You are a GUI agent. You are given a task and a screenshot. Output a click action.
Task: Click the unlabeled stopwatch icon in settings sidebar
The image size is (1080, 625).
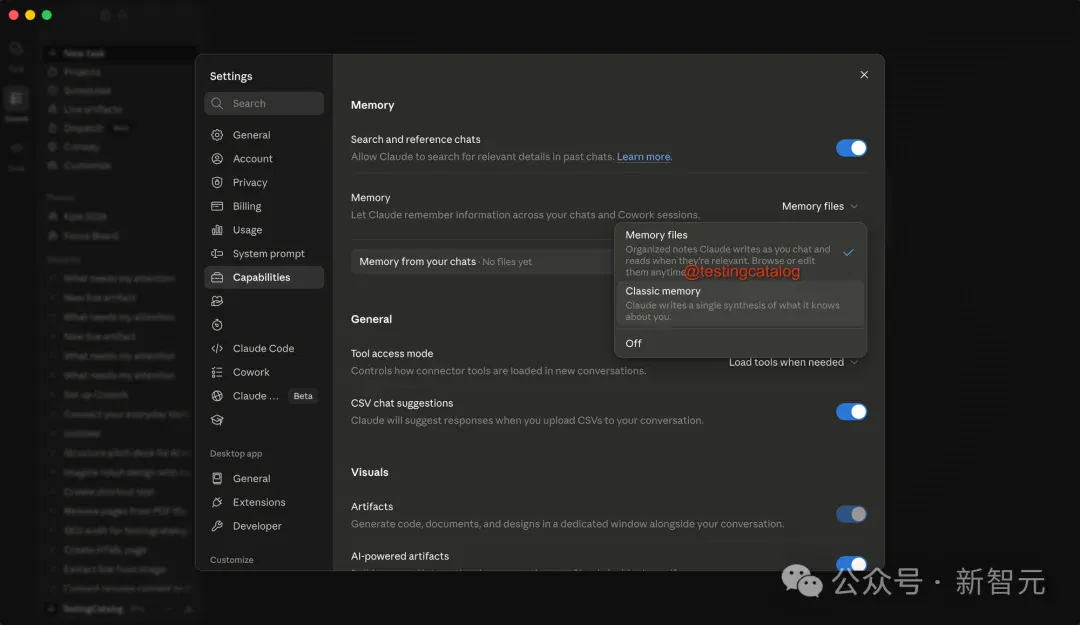(217, 325)
